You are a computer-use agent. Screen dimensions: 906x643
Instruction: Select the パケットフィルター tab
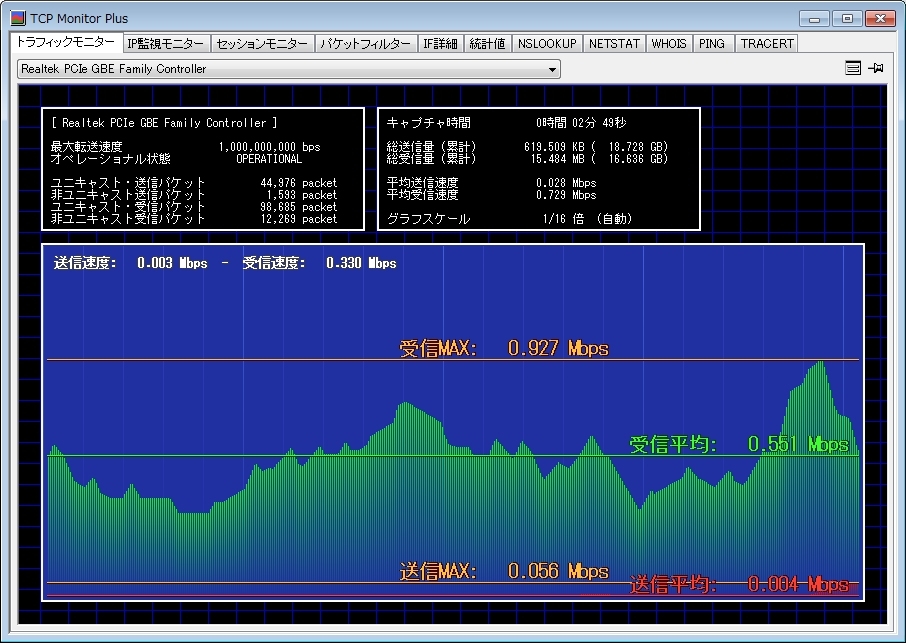[366, 44]
